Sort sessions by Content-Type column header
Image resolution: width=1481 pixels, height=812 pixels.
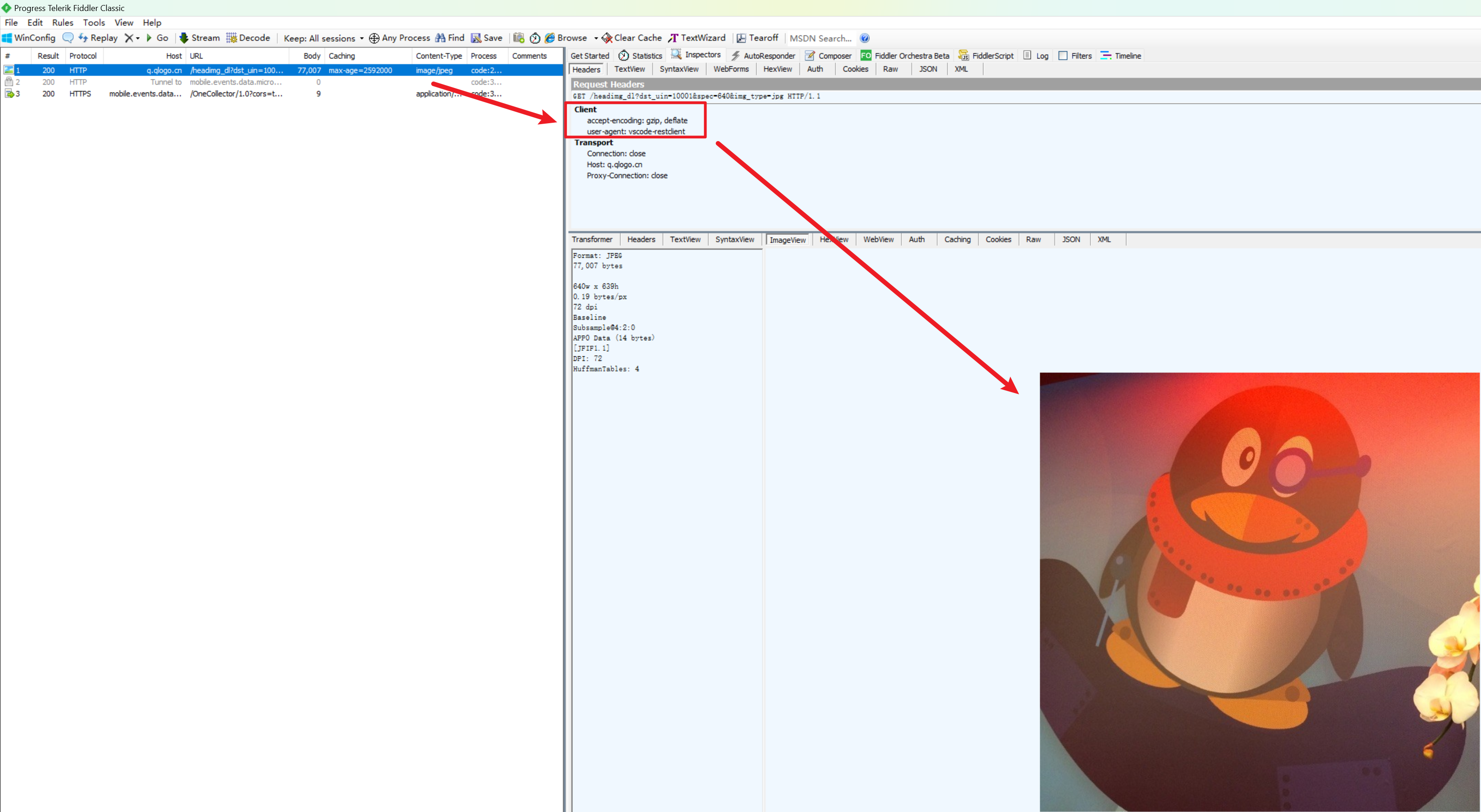click(x=439, y=56)
